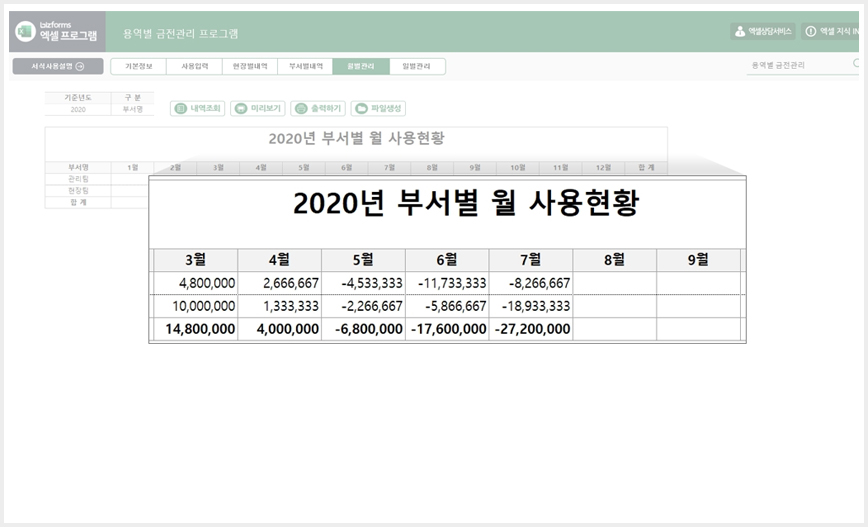Click the 10월 column header

(x=518, y=167)
